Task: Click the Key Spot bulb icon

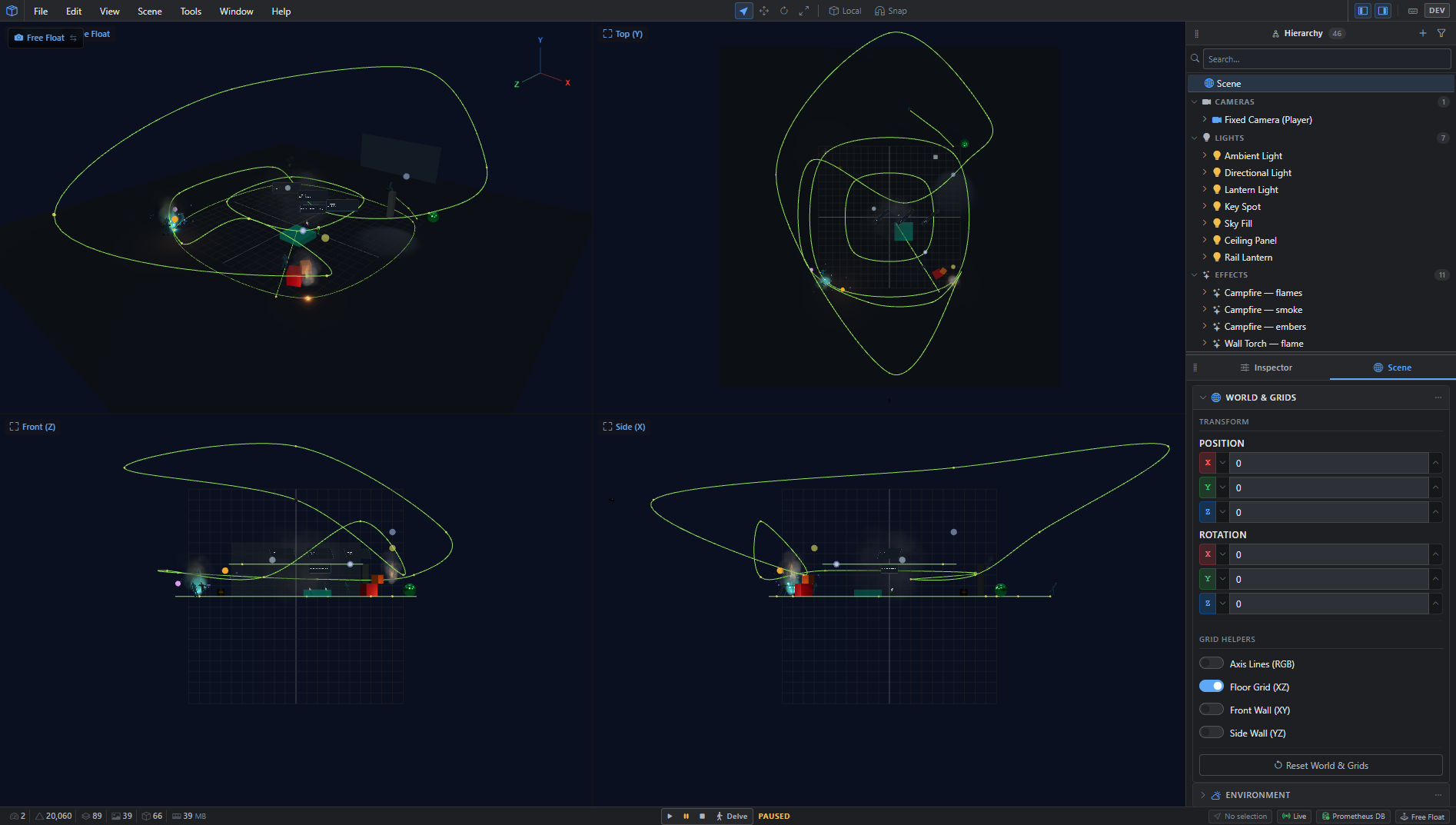Action: 1217,206
